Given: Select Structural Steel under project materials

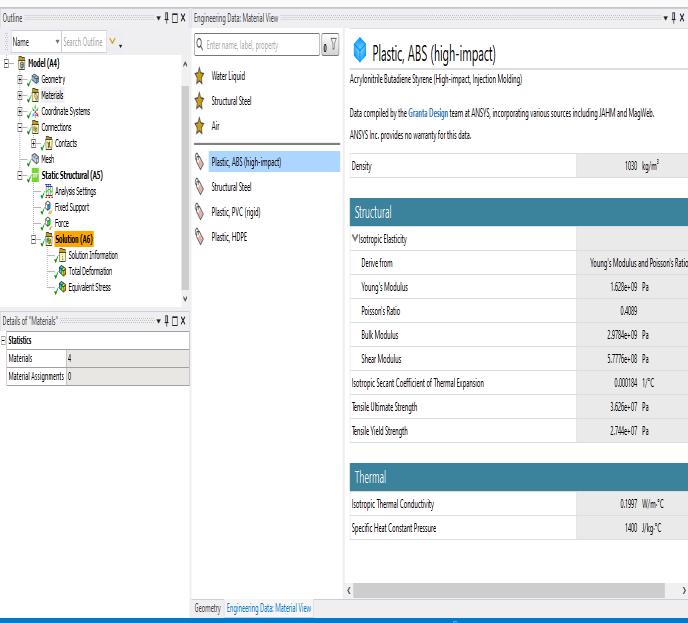Looking at the screenshot, I should pos(231,186).
